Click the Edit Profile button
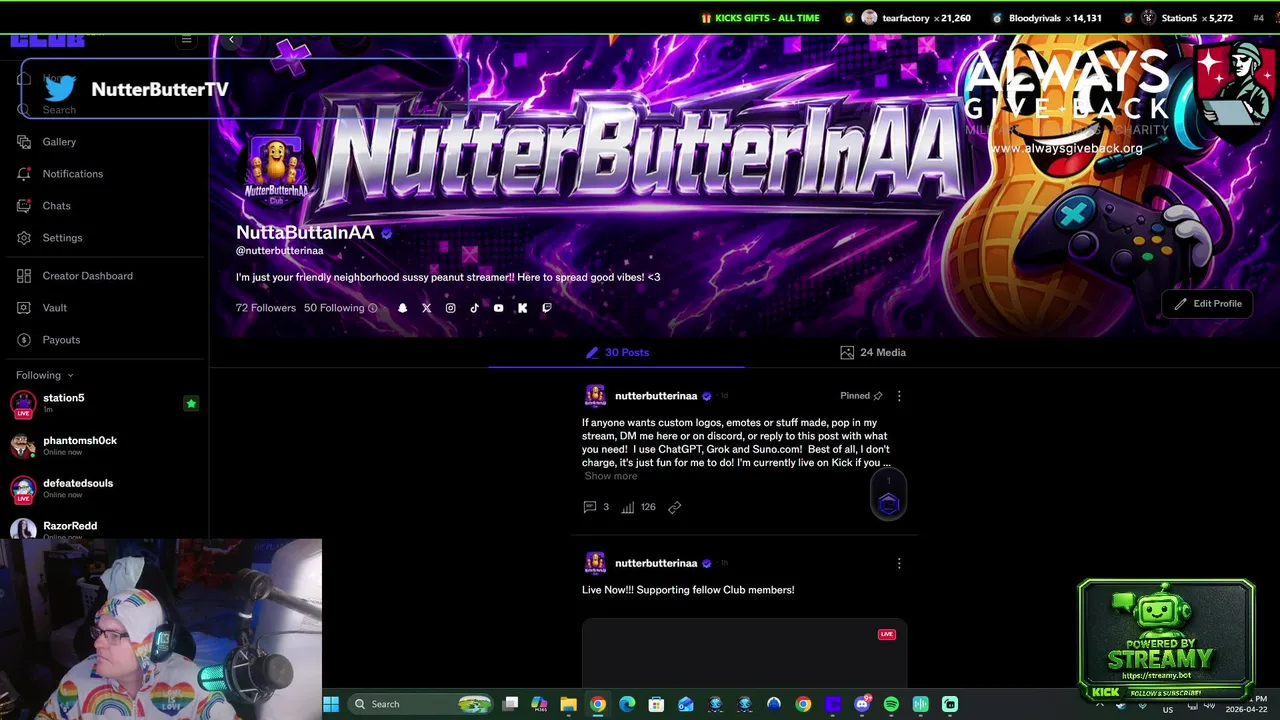 point(1207,304)
